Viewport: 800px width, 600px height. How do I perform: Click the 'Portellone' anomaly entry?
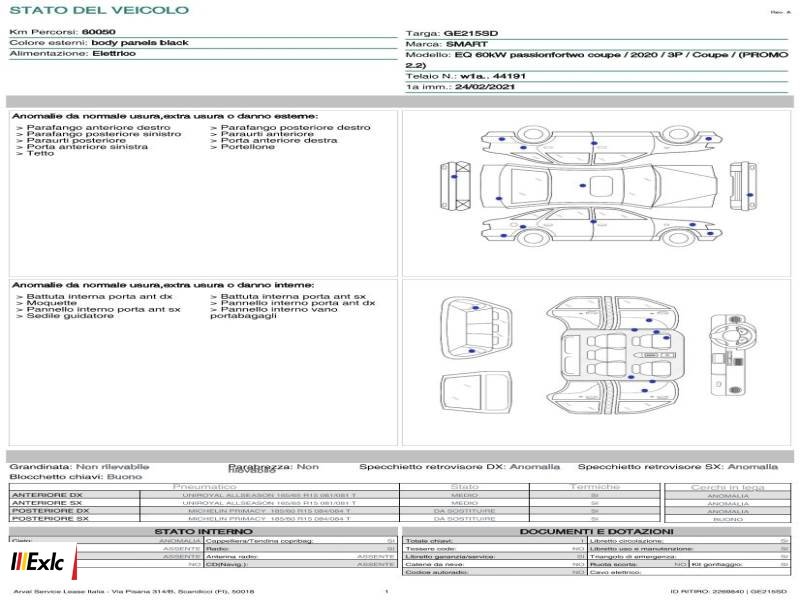click(247, 147)
